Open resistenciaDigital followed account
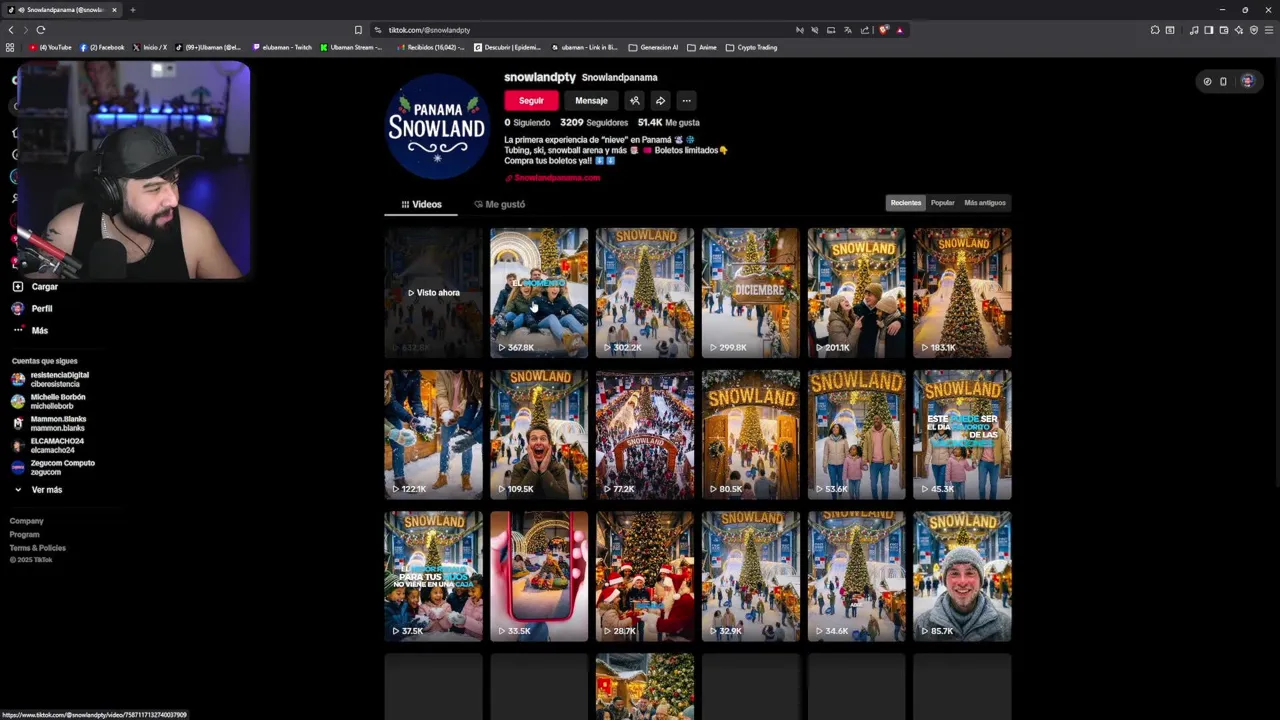This screenshot has height=720, width=1280. [50, 379]
